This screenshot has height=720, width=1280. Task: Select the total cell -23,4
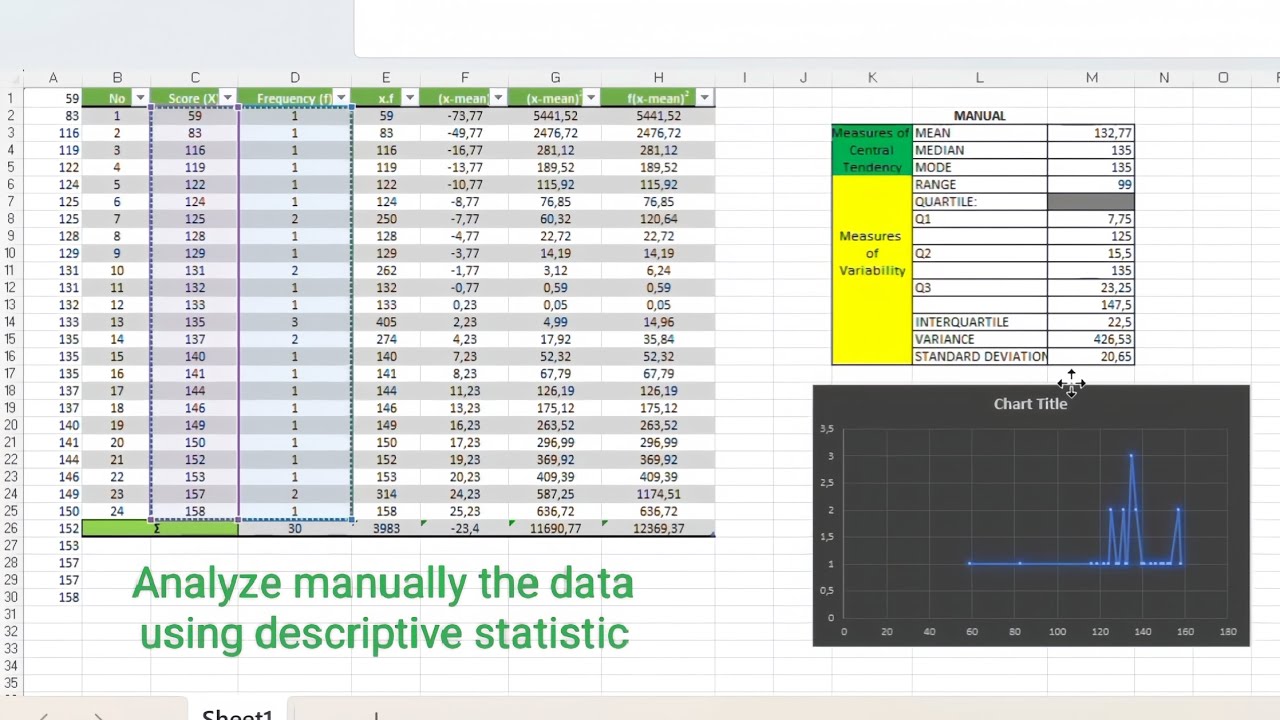(x=464, y=528)
